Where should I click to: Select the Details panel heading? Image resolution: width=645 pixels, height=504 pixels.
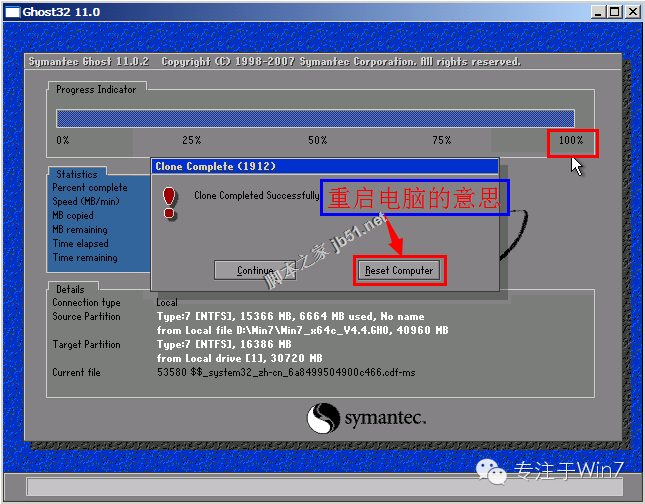click(70, 289)
